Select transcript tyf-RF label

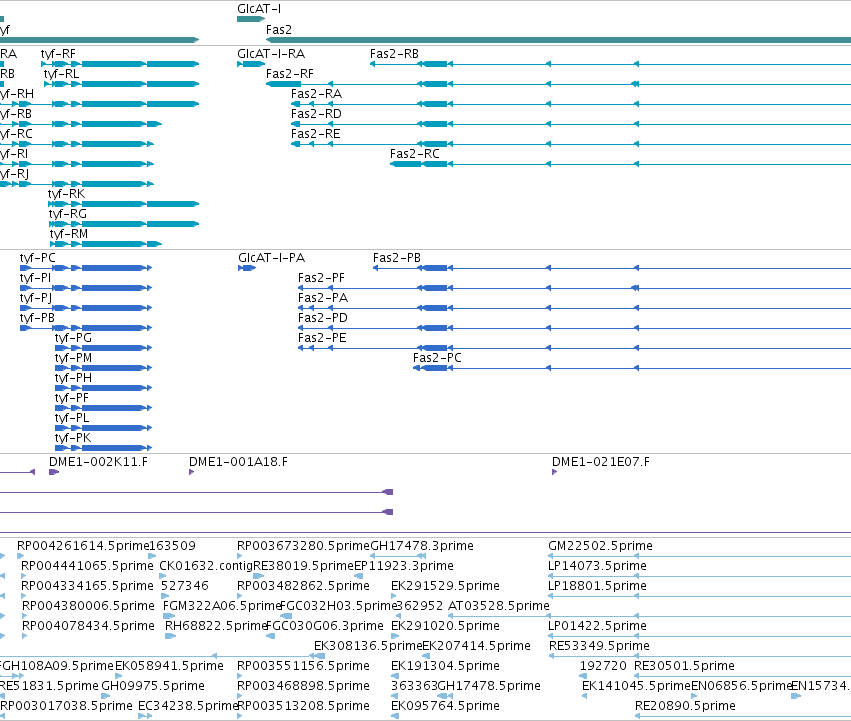[x=58, y=54]
